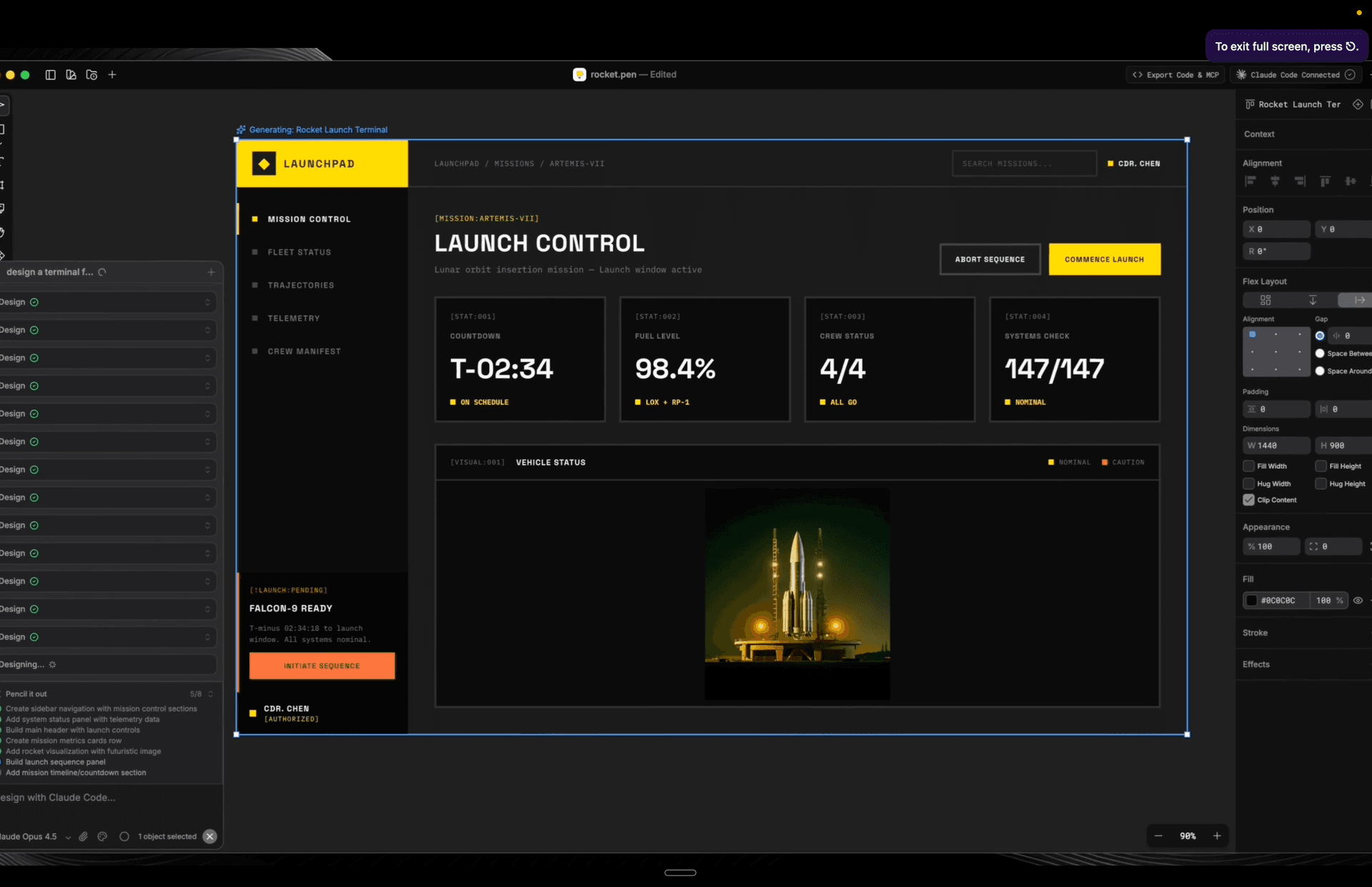1372x887 pixels.
Task: Open the Claude Opus 4.5 model dropdown
Action: pos(67,837)
